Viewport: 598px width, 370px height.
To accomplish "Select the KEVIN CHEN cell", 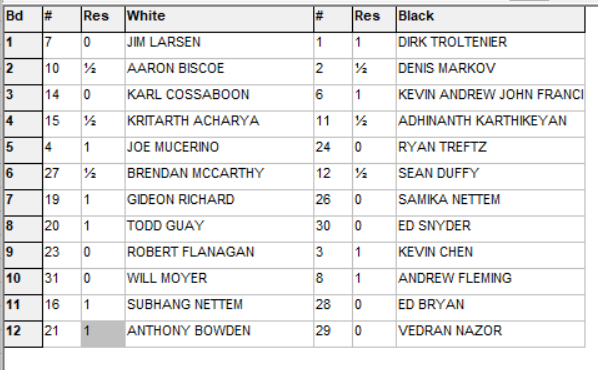I will 490,256.
